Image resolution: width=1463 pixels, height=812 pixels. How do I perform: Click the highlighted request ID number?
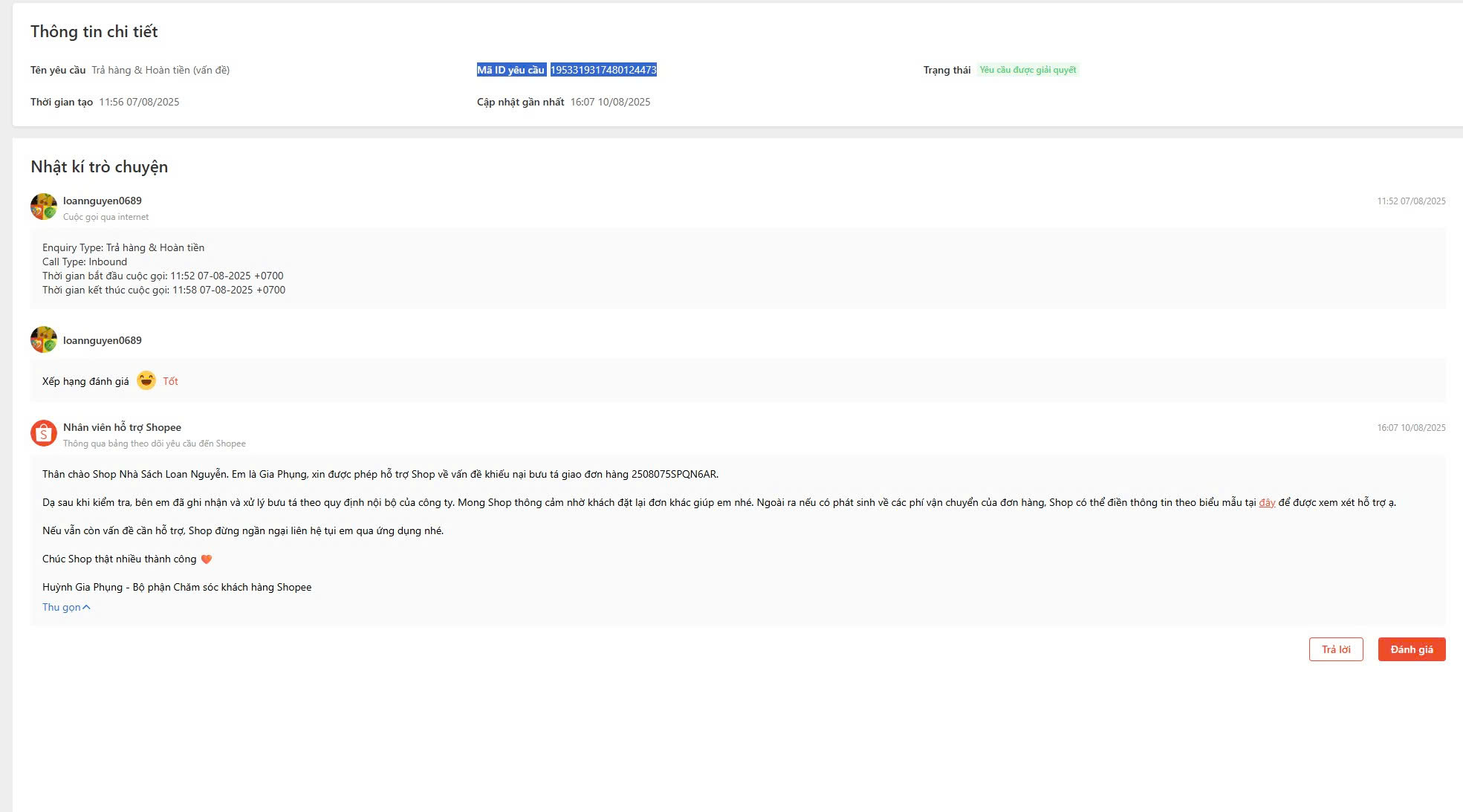click(x=603, y=70)
